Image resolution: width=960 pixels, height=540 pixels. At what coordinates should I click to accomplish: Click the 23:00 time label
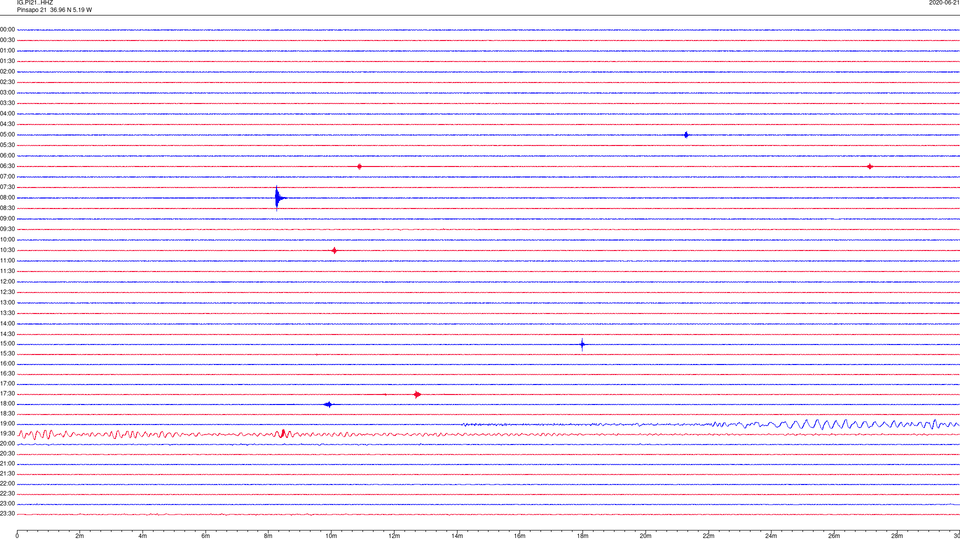click(7, 504)
